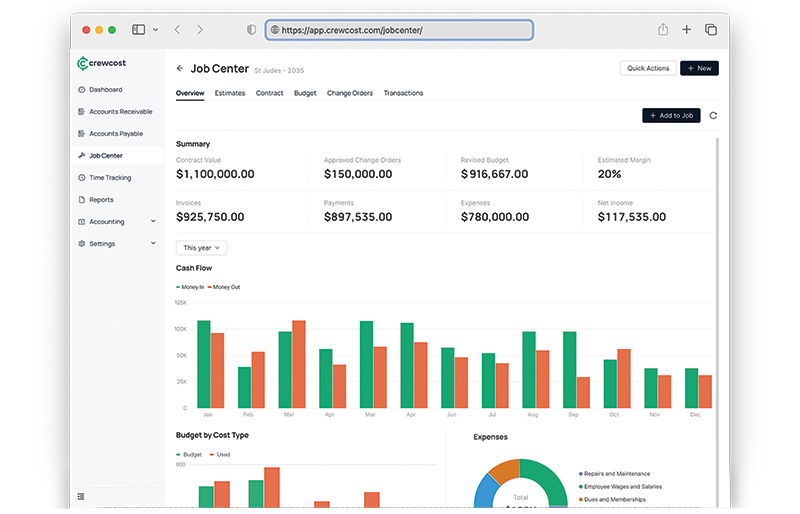Toggle Budget legend in Budget by Cost Type
This screenshot has width=800, height=514.
(189, 454)
